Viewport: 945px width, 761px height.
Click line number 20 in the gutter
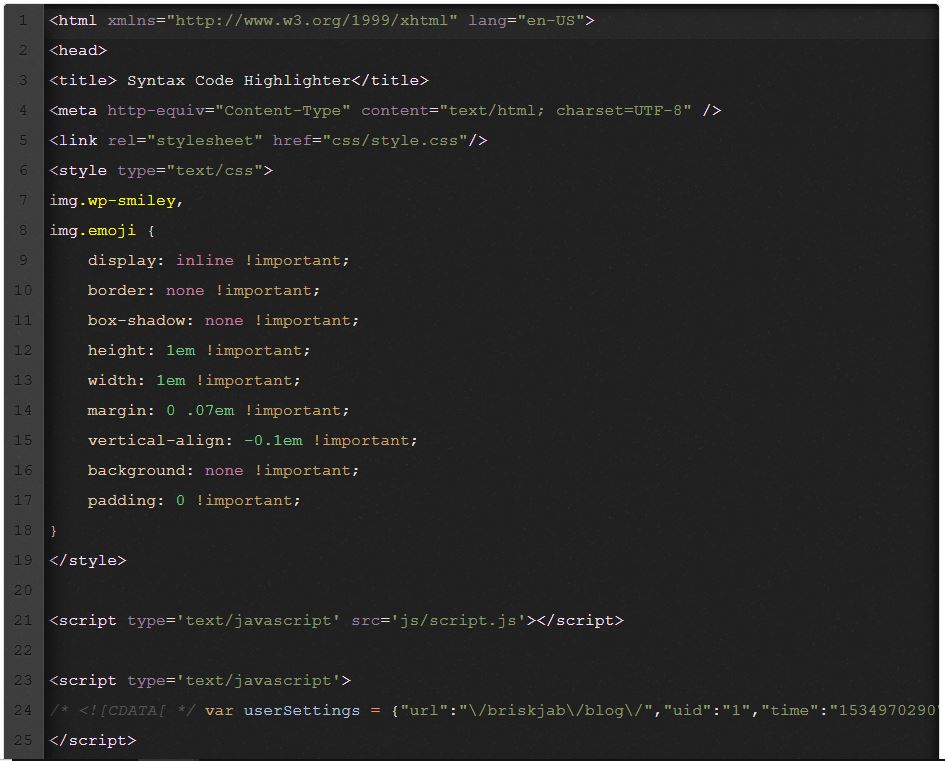pos(23,590)
